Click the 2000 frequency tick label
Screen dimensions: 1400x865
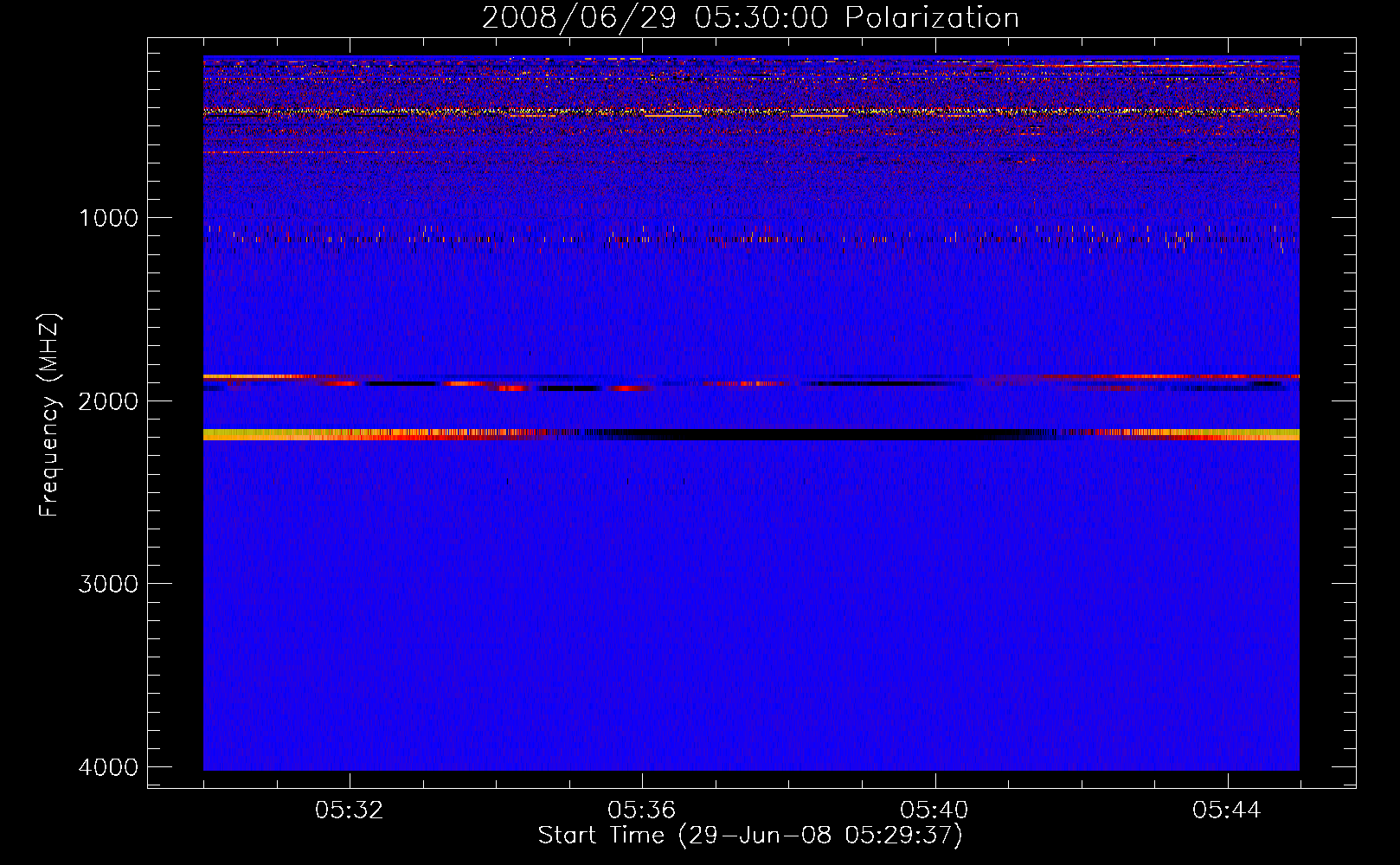pyautogui.click(x=108, y=400)
